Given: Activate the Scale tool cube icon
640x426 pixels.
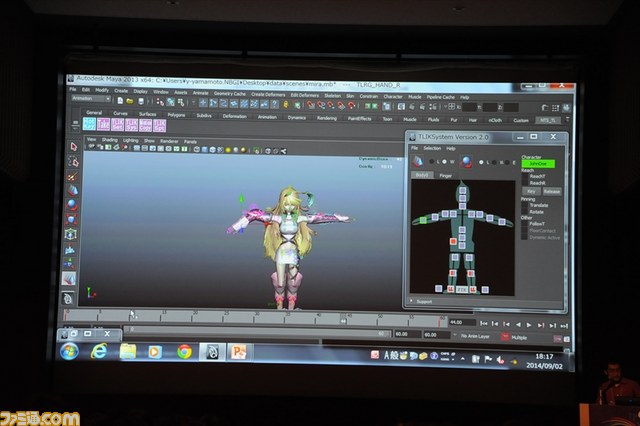Looking at the screenshot, I should click(71, 219).
